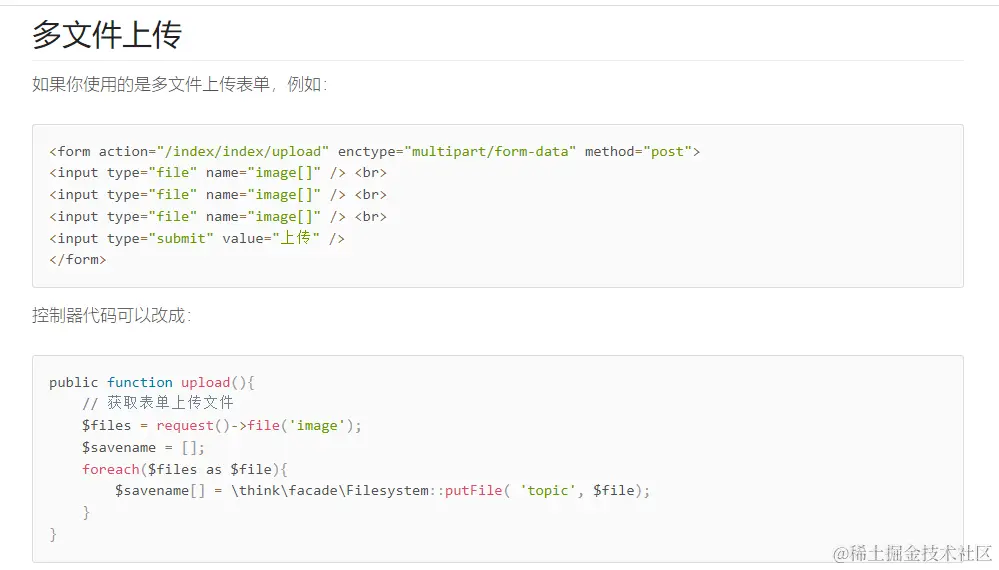Click the 'topic' string argument
Screen dimensions: 999x570
tap(547, 491)
